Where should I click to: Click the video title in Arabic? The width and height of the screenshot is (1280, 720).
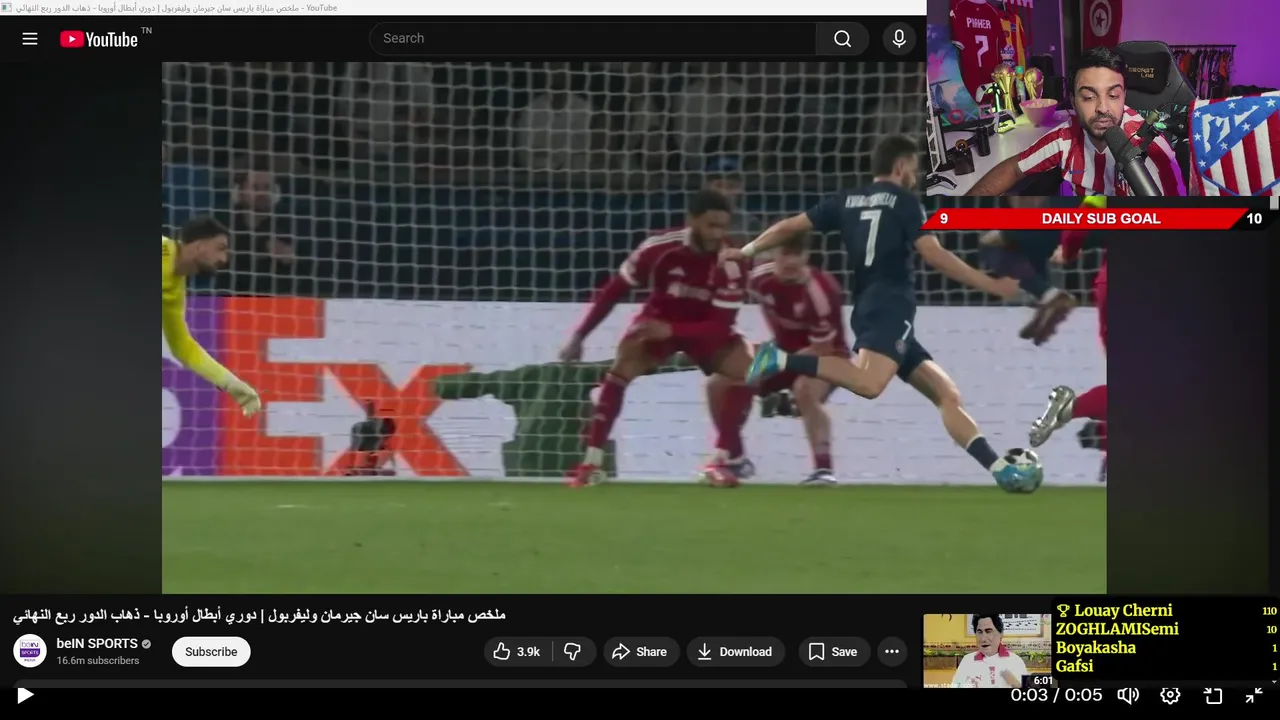point(259,615)
